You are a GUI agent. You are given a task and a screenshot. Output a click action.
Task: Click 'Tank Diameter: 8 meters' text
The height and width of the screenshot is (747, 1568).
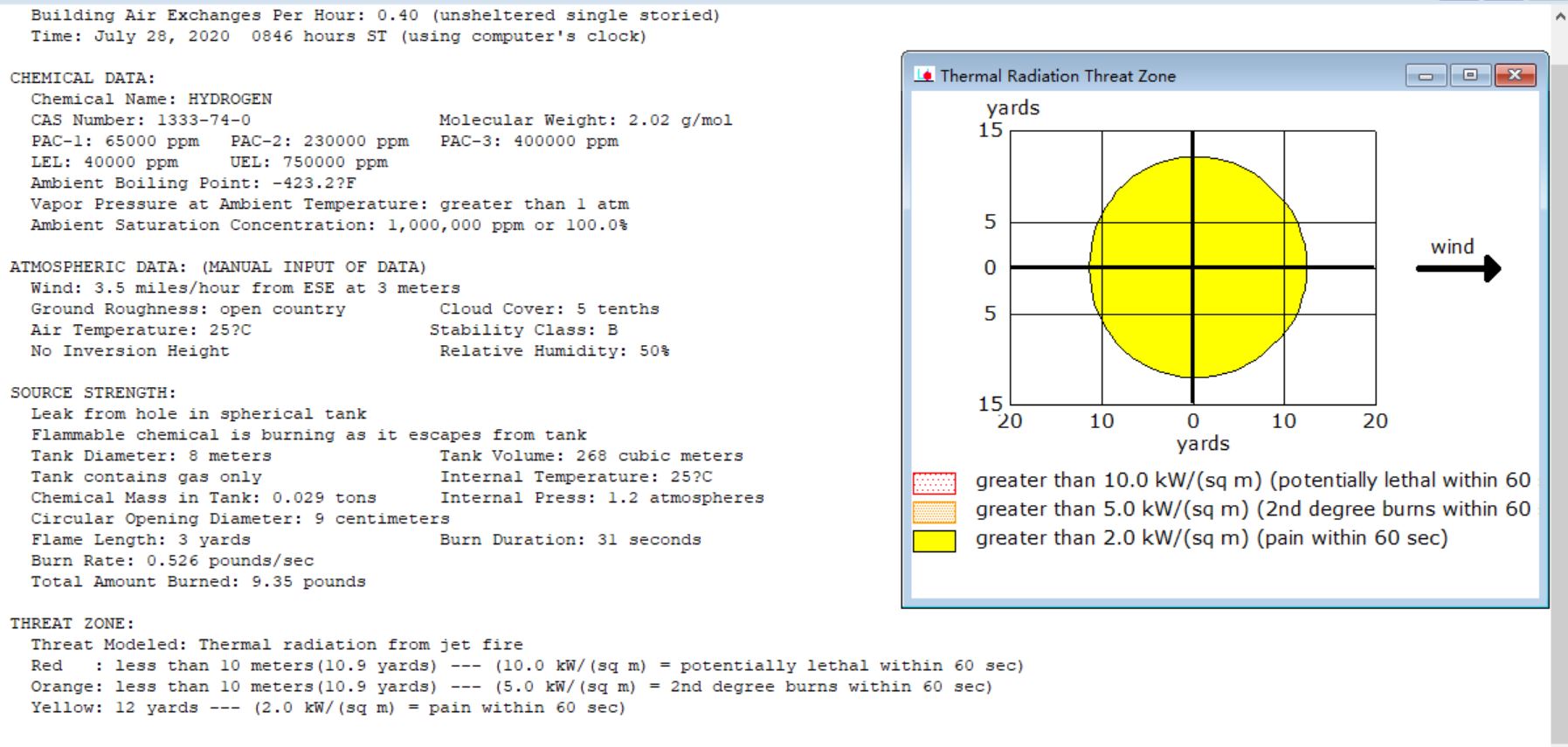151,455
